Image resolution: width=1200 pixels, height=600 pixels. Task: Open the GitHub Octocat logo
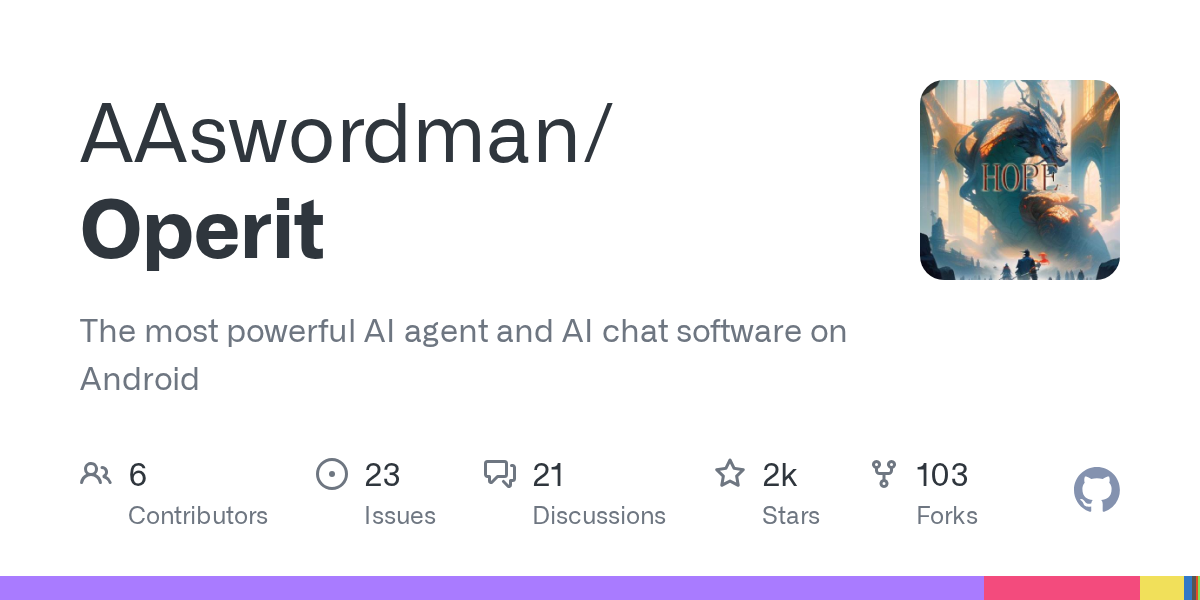pos(1096,491)
